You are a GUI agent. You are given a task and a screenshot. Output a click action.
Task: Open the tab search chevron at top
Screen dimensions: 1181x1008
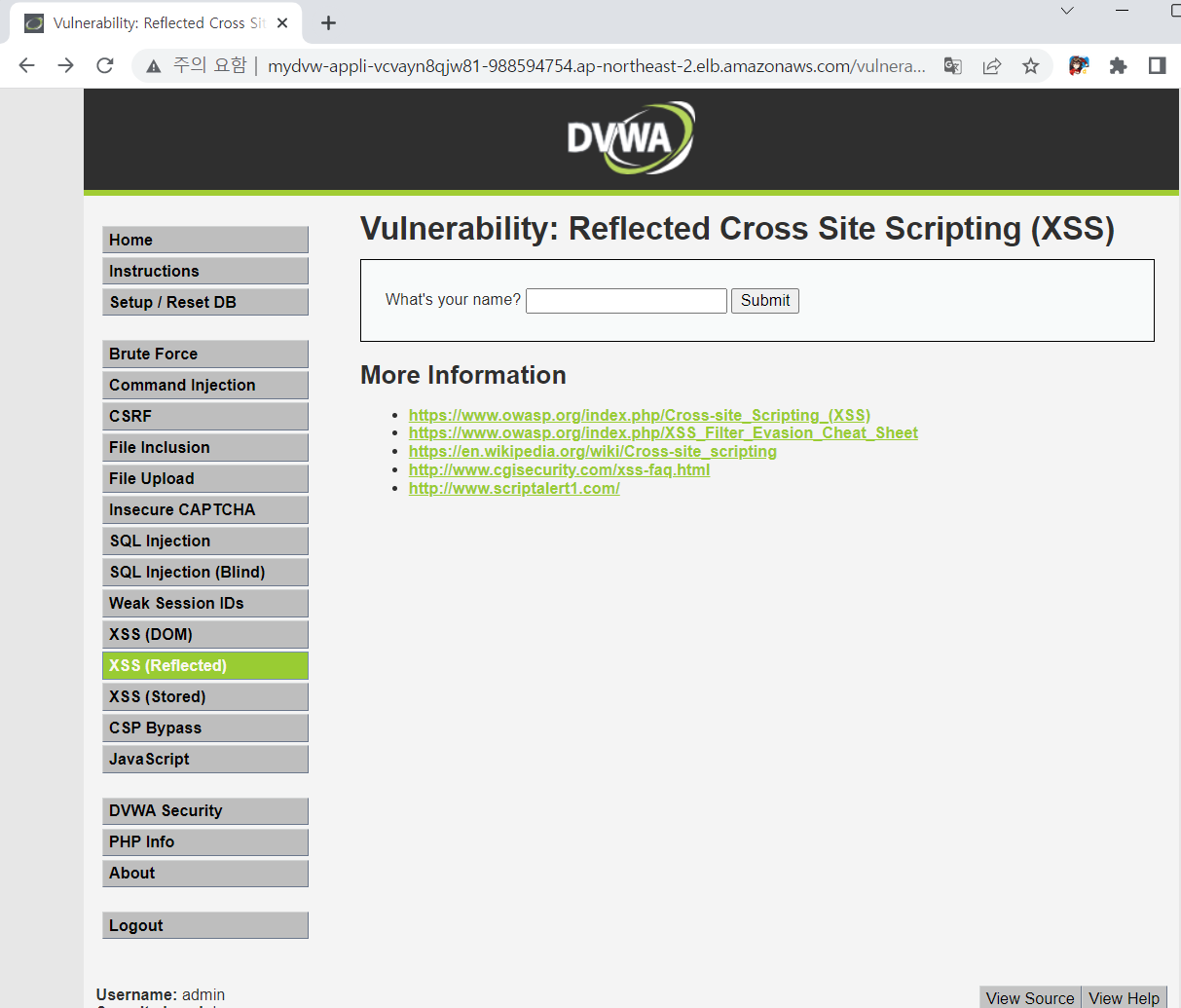pyautogui.click(x=1067, y=11)
